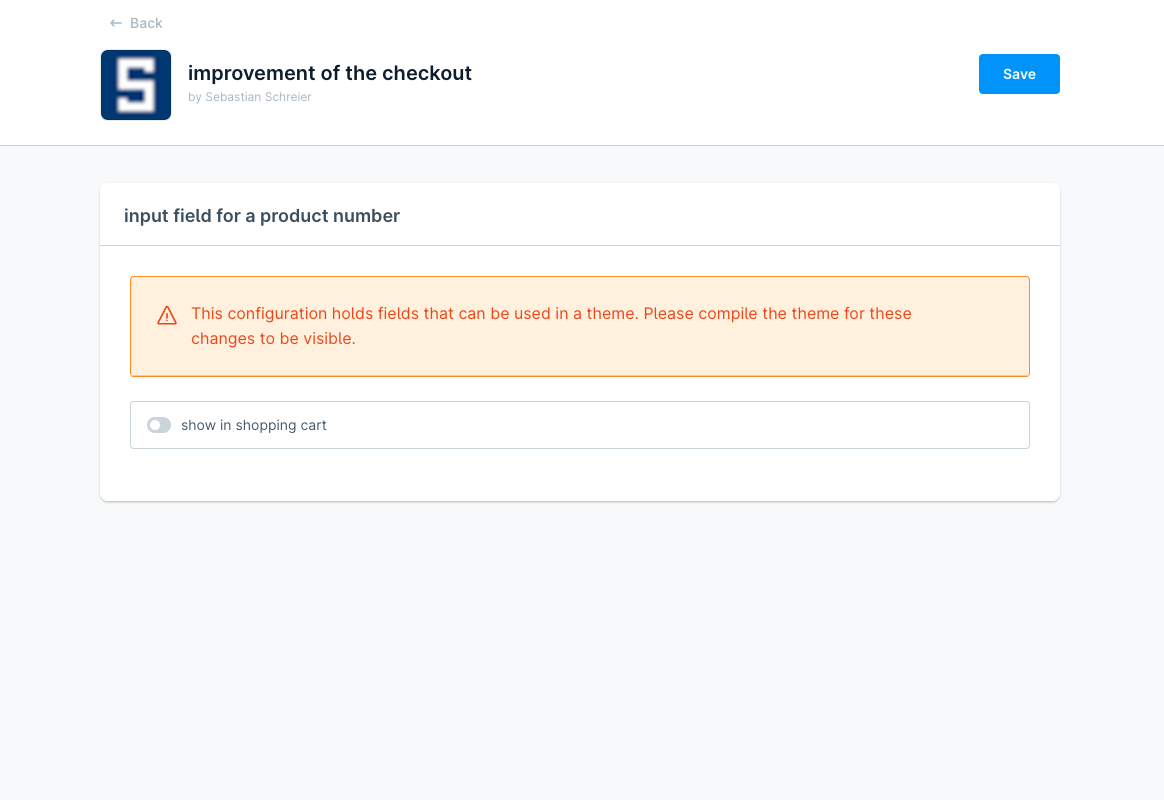Click the orange warning triangle icon
Image resolution: width=1164 pixels, height=800 pixels.
(167, 316)
